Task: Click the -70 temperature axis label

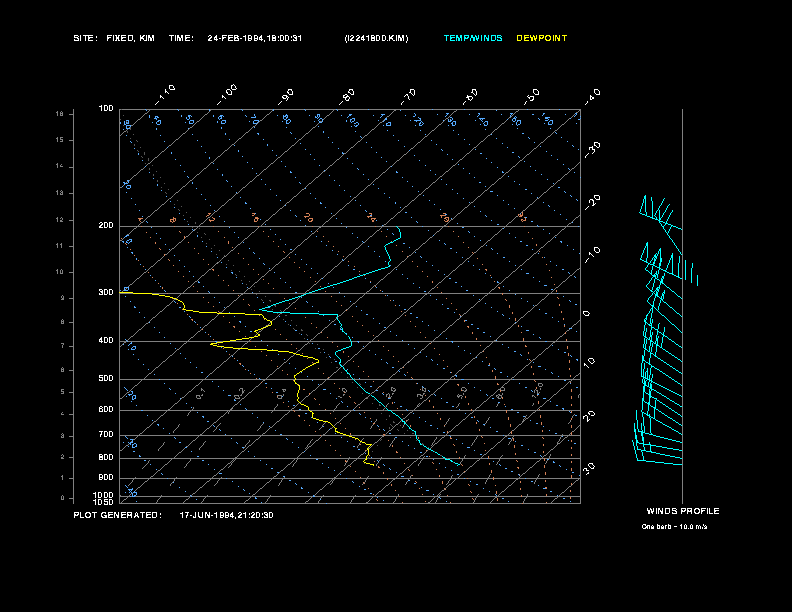Action: point(409,97)
